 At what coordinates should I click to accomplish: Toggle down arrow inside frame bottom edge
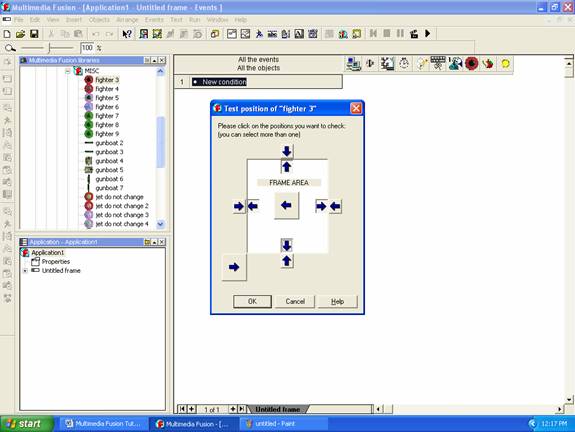(x=287, y=245)
